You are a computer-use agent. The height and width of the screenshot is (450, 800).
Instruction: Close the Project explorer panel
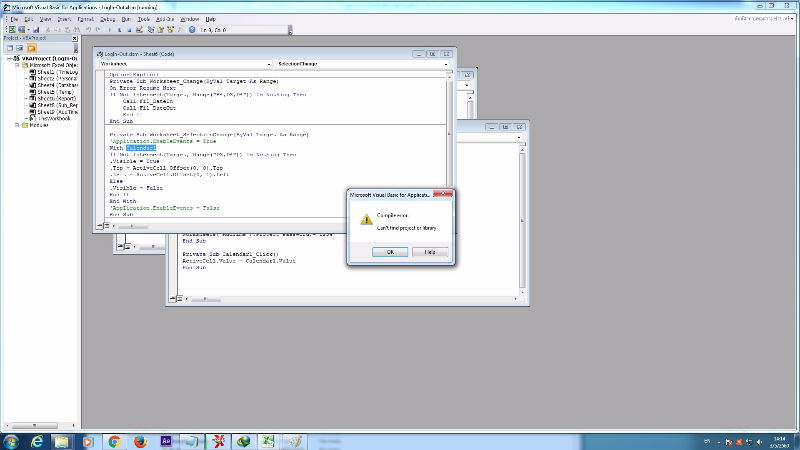coord(76,38)
